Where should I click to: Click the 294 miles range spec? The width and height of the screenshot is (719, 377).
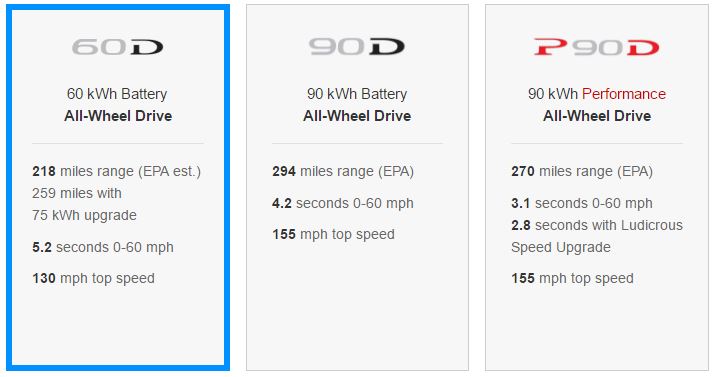(343, 172)
